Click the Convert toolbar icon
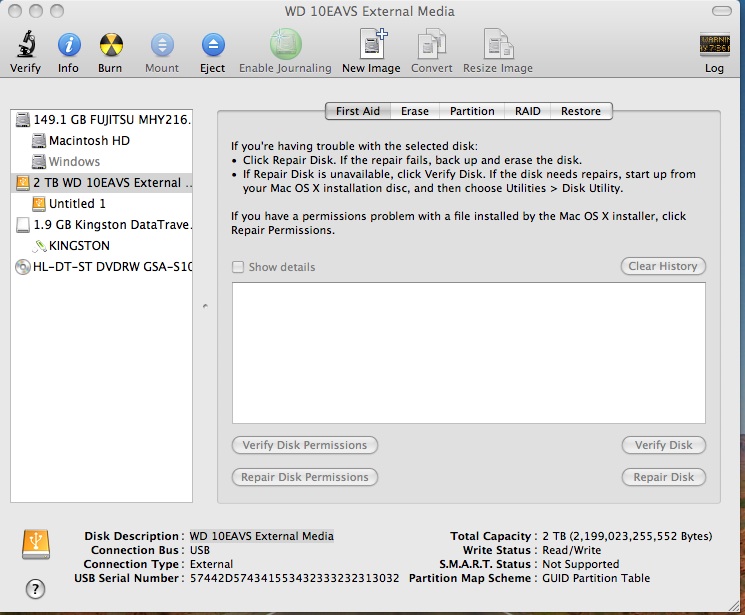Image resolution: width=745 pixels, height=615 pixels. pyautogui.click(x=431, y=44)
